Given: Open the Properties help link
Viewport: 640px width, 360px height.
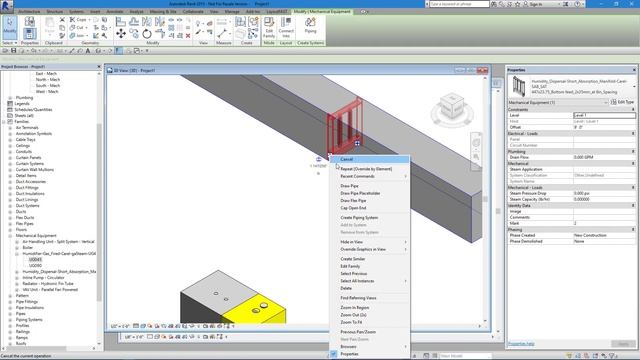Looking at the screenshot, I should pos(521,344).
